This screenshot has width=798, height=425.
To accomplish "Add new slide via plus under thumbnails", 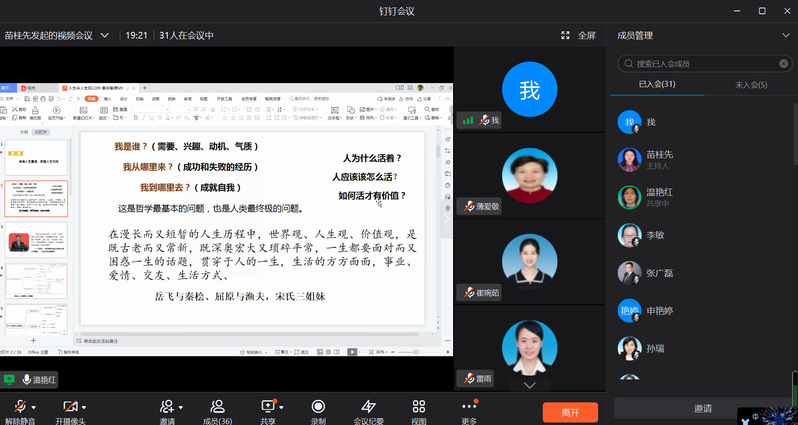I will coord(34,341).
